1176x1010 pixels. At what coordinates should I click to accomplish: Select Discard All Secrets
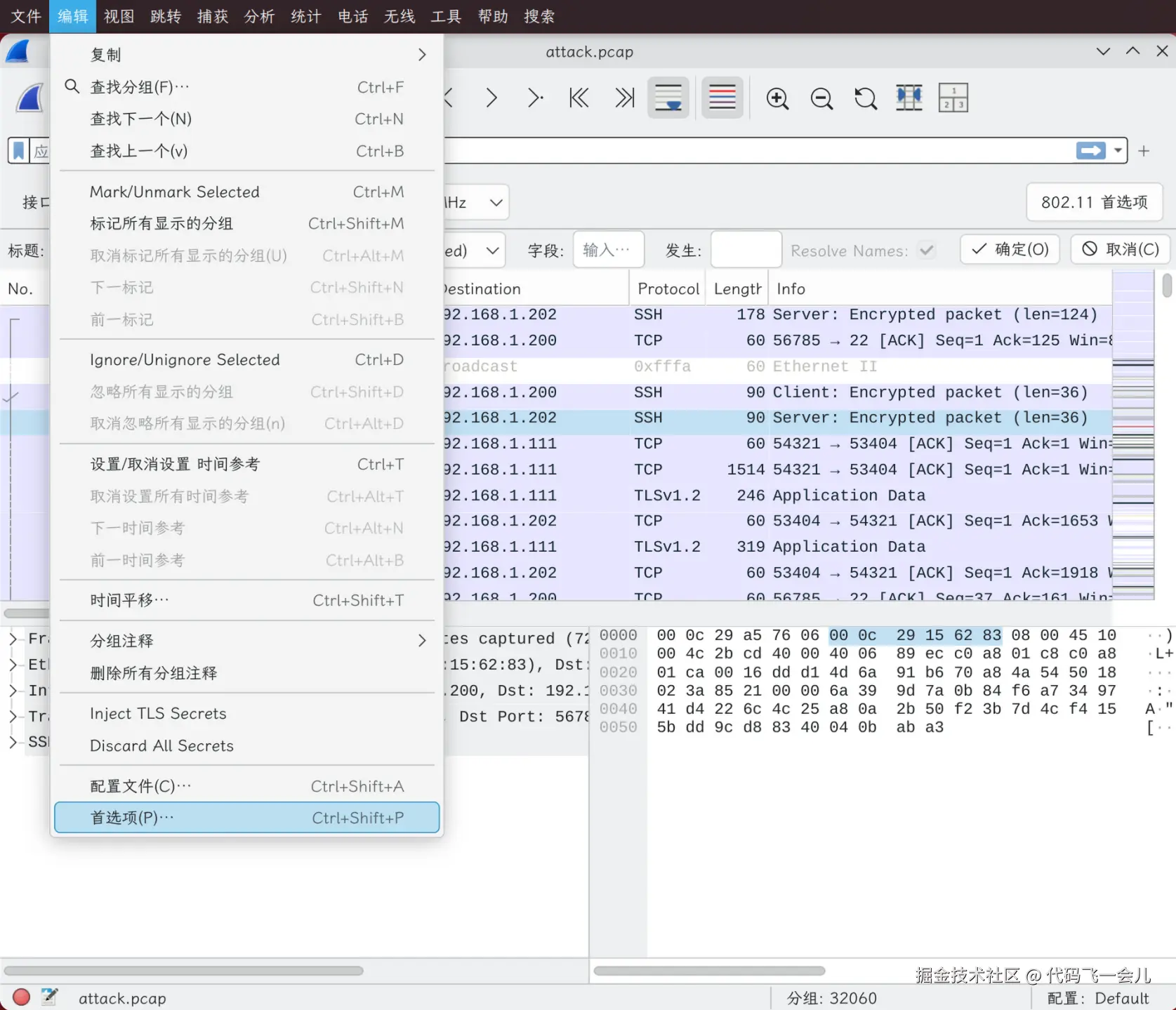click(x=247, y=745)
